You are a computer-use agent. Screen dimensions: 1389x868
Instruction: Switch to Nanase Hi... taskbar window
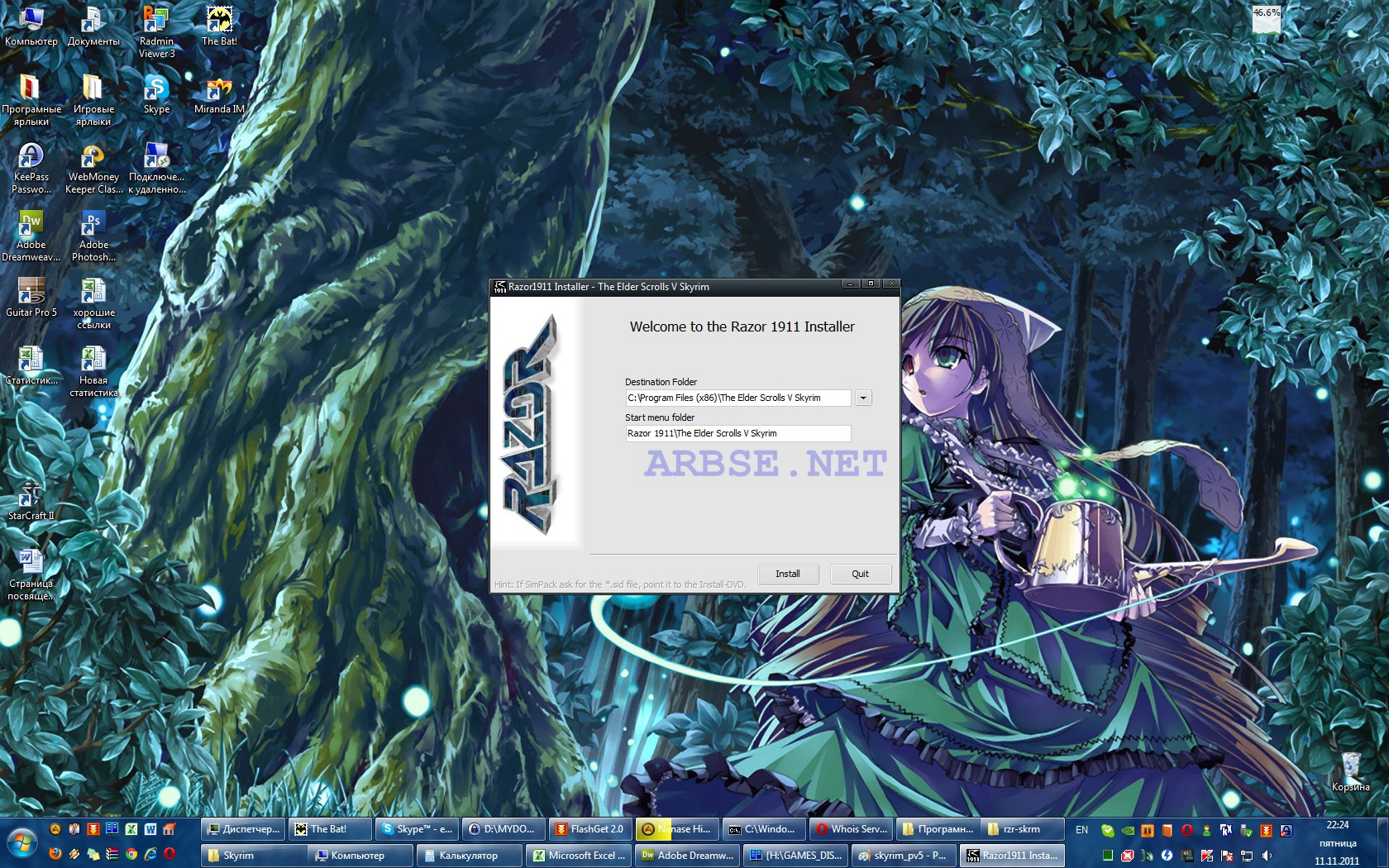[x=676, y=829]
